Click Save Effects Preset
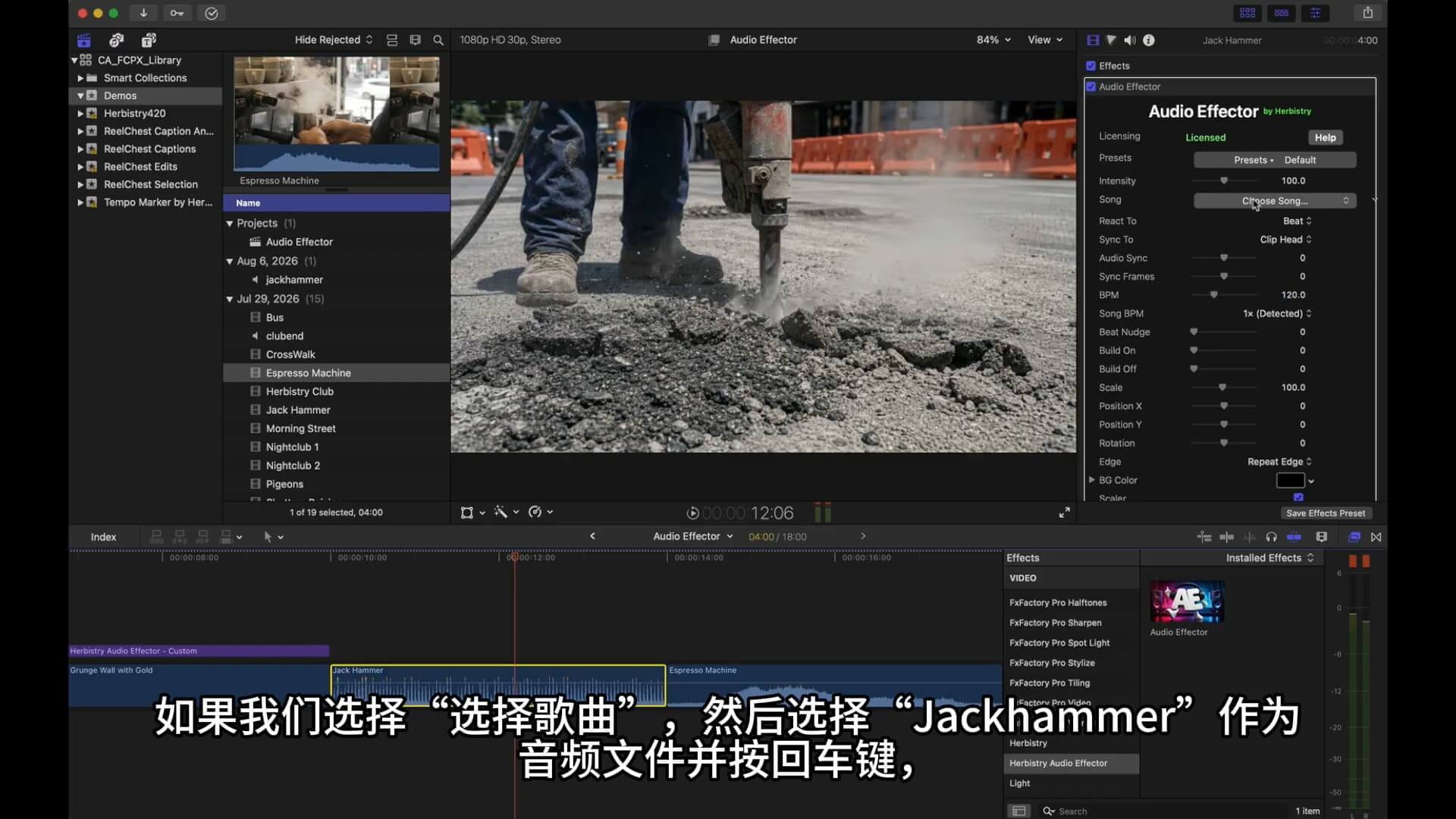 (x=1326, y=513)
